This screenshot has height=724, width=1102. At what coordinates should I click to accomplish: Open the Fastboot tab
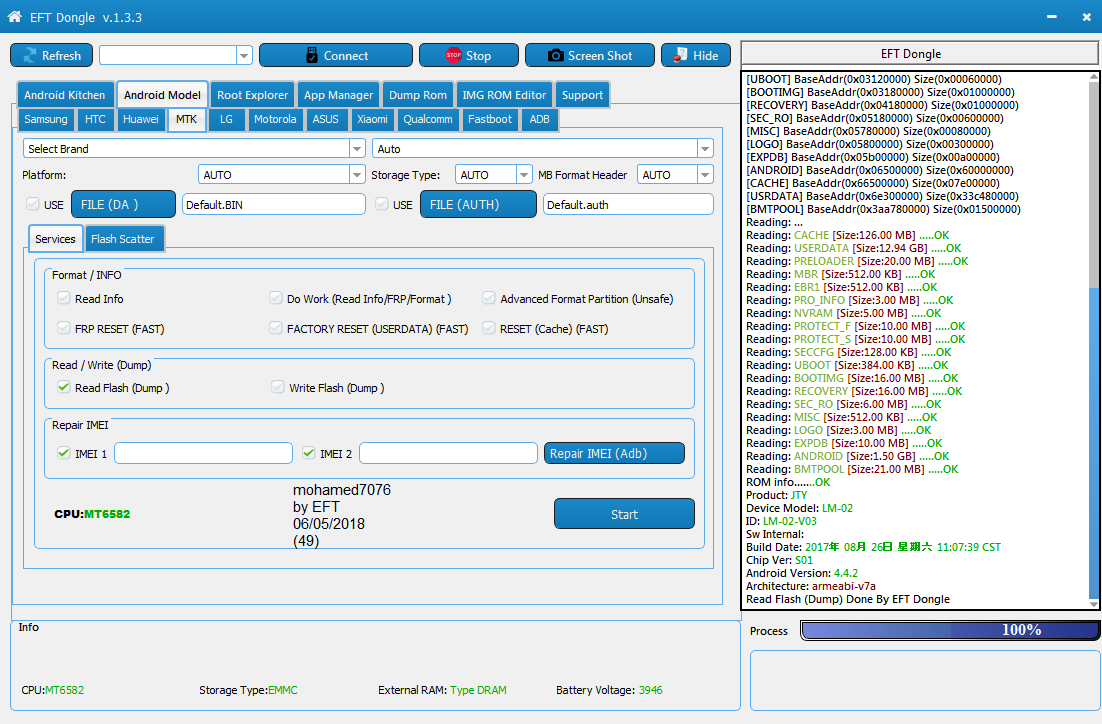tap(490, 119)
